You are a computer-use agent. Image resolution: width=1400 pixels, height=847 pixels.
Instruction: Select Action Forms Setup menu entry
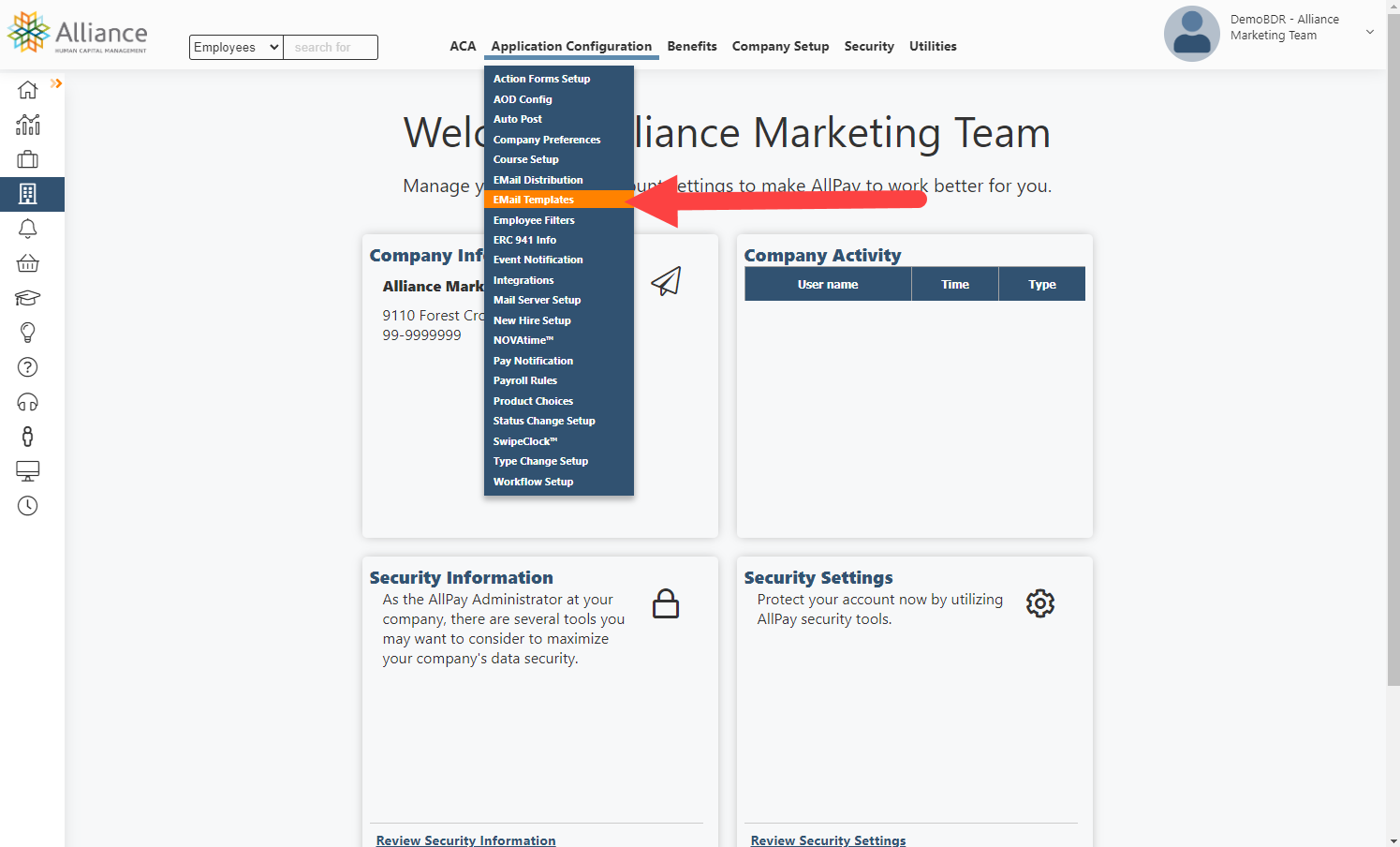(559, 79)
